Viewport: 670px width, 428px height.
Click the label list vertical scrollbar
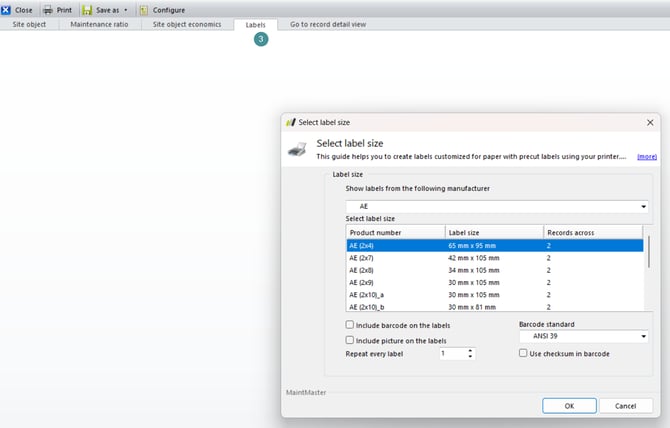pyautogui.click(x=648, y=260)
